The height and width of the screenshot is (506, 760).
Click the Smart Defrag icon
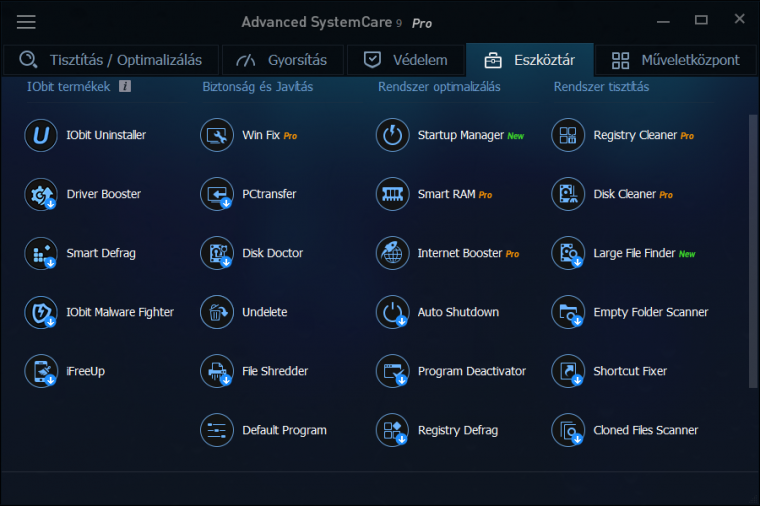click(x=41, y=253)
